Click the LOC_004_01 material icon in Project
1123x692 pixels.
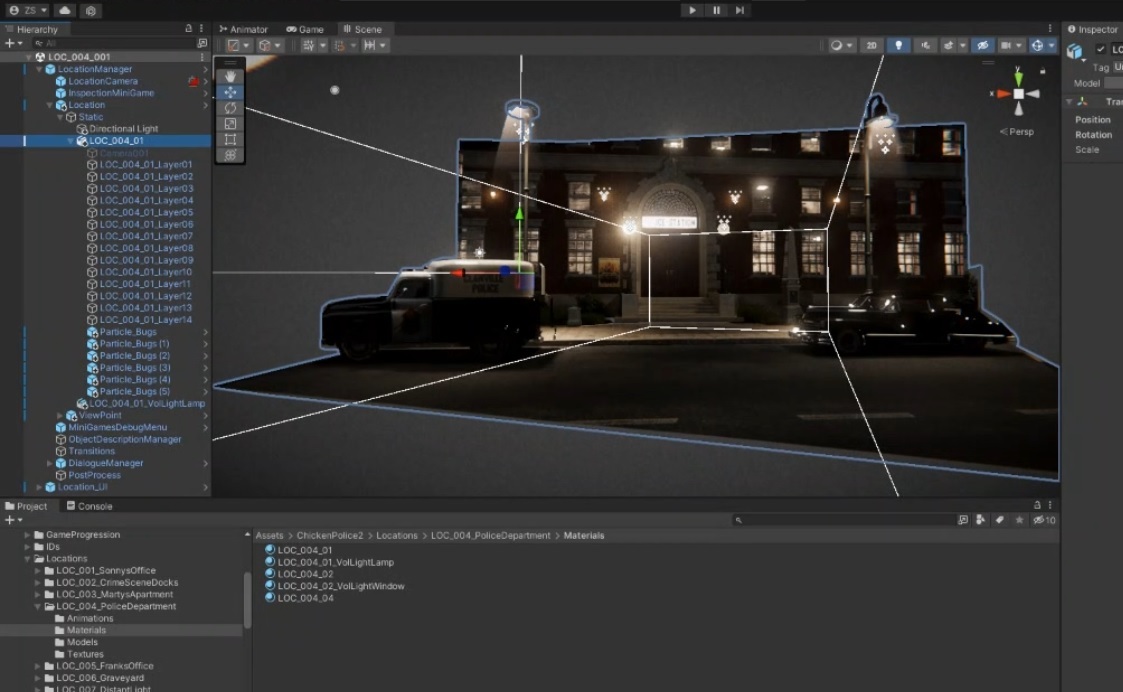(x=270, y=549)
